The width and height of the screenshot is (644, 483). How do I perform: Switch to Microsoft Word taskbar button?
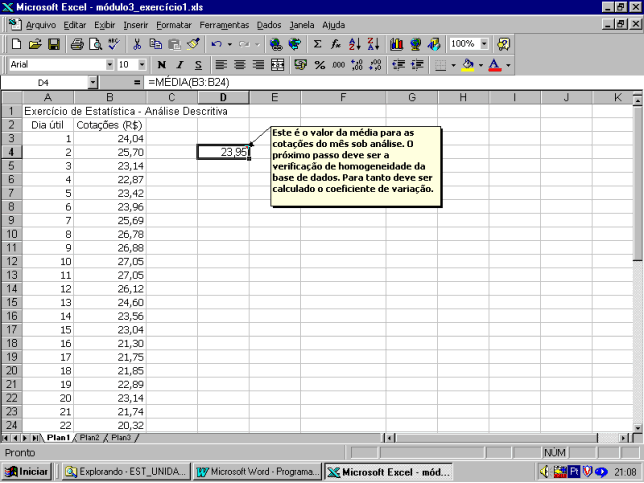(257, 471)
